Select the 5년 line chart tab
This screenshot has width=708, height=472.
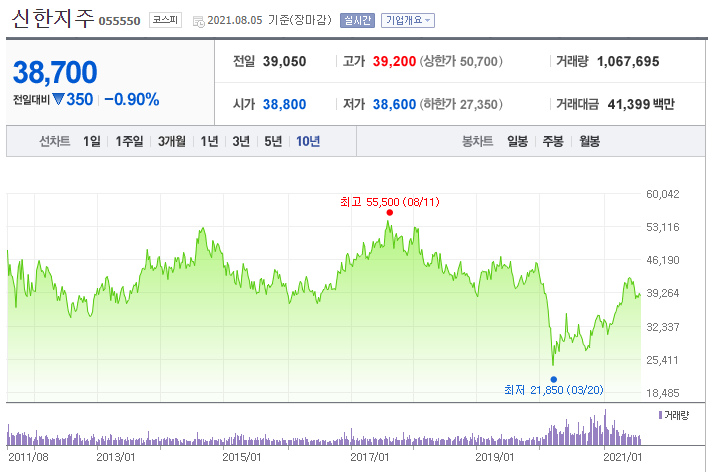point(273,141)
